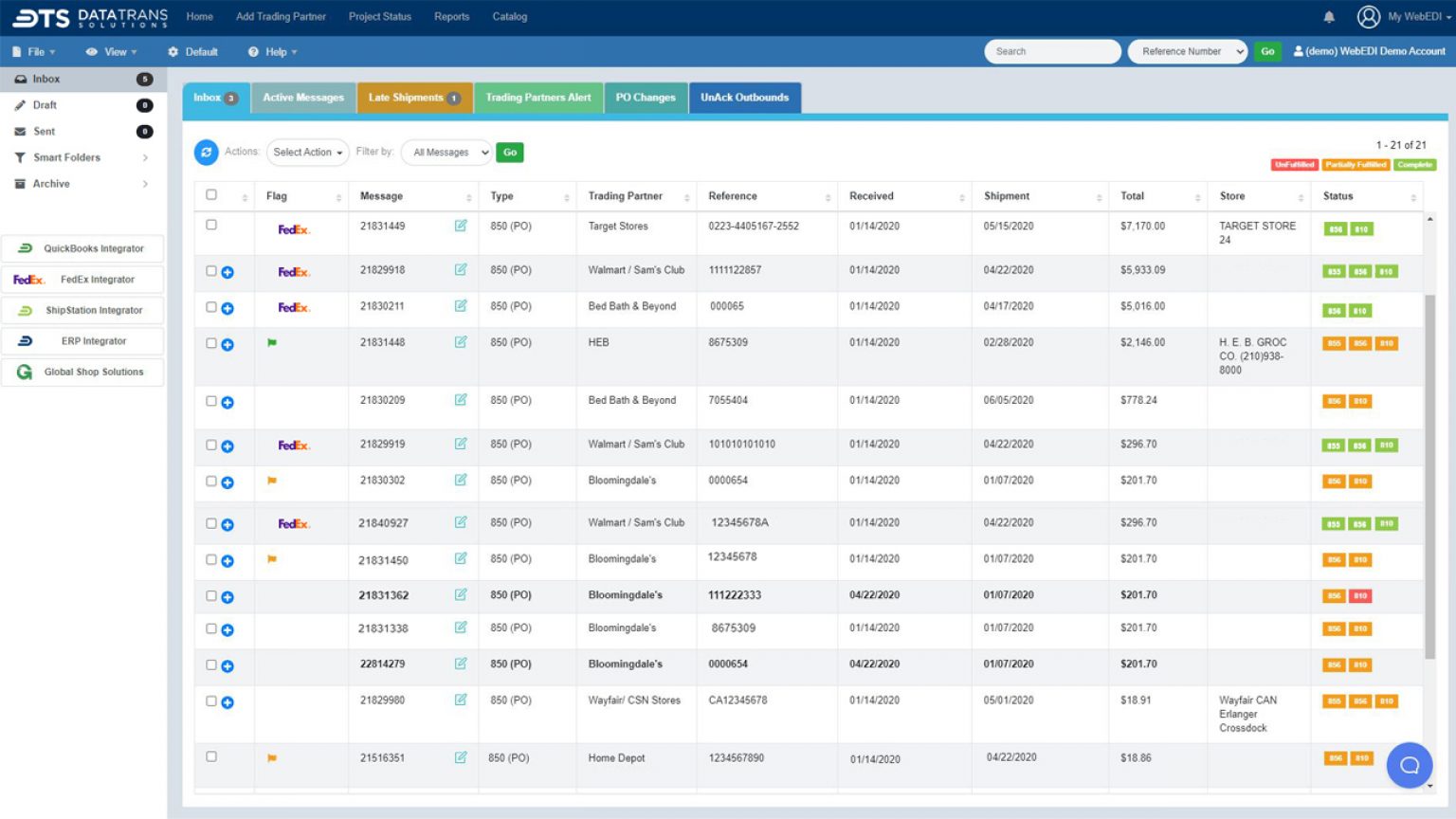The width and height of the screenshot is (1456, 819).
Task: Refresh the inbox message list
Action: click(208, 152)
